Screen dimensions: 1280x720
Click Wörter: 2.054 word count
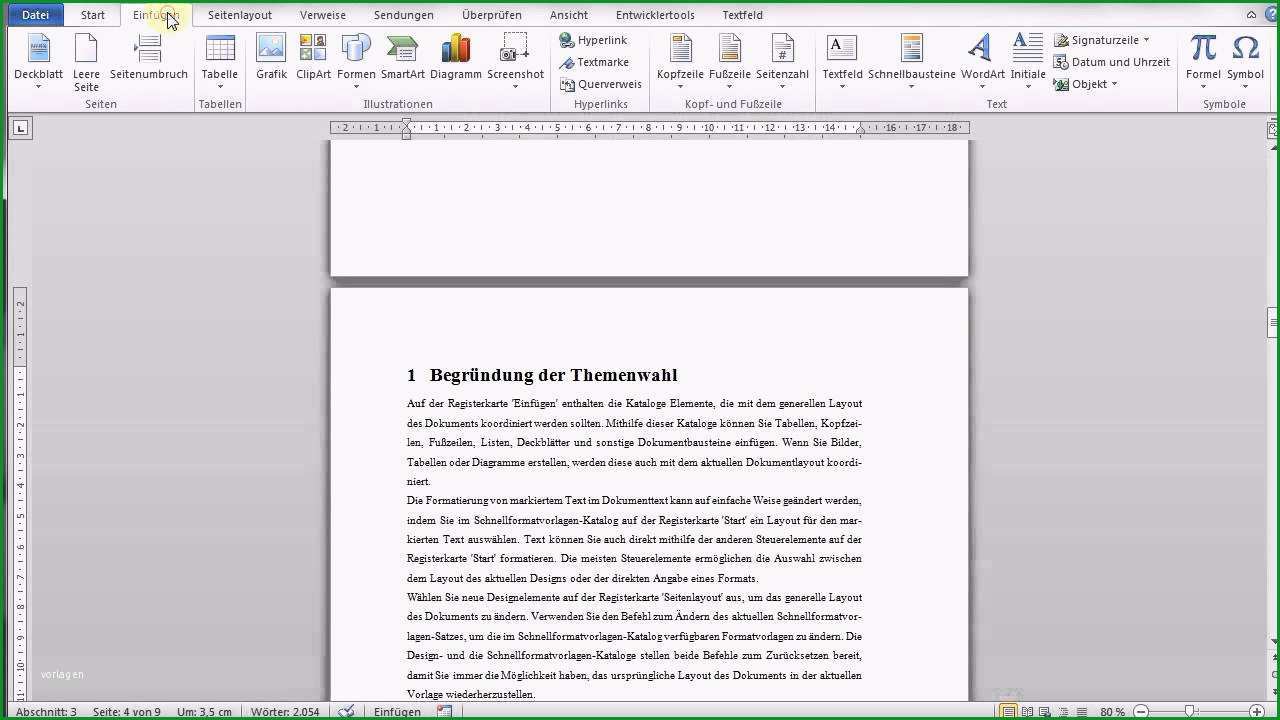coord(283,711)
